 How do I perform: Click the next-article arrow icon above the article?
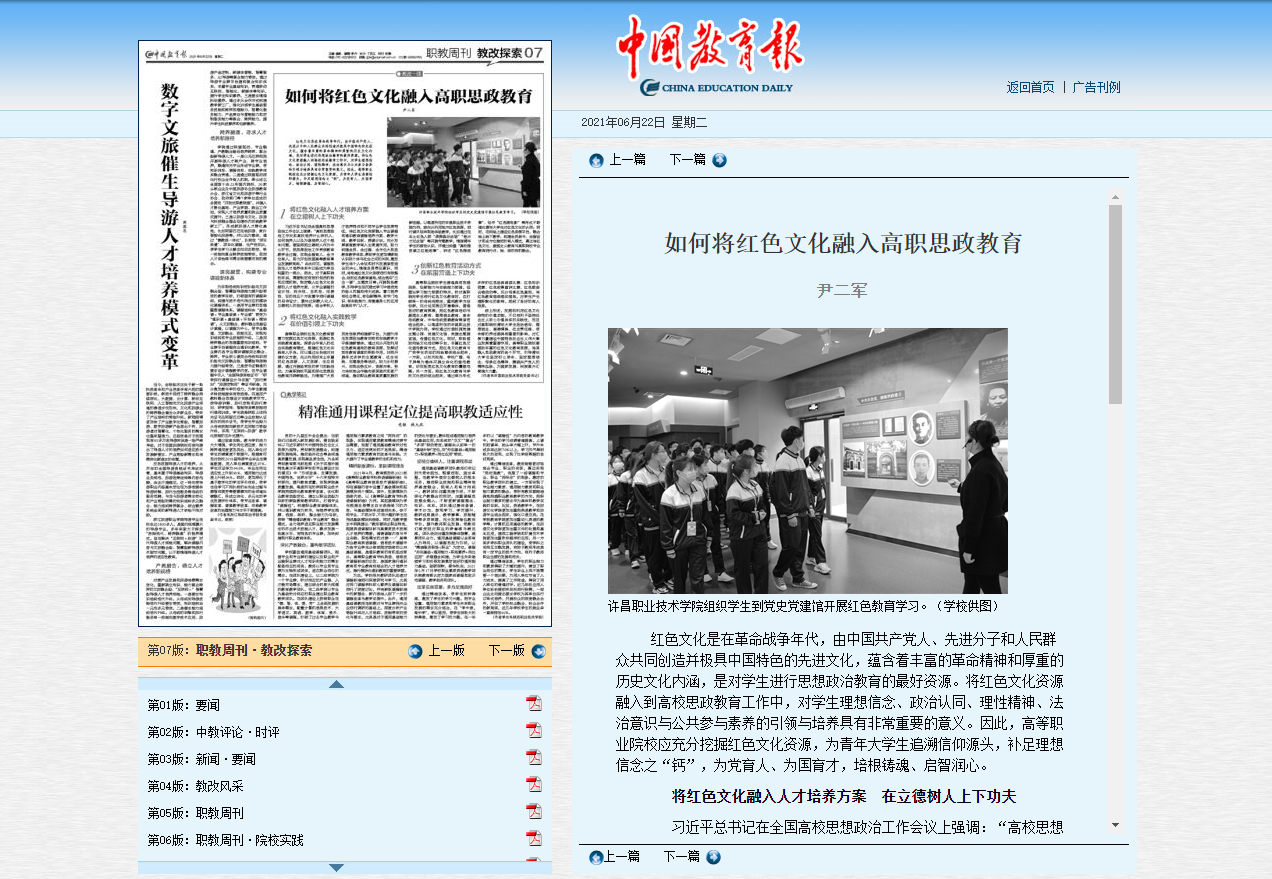click(x=719, y=160)
